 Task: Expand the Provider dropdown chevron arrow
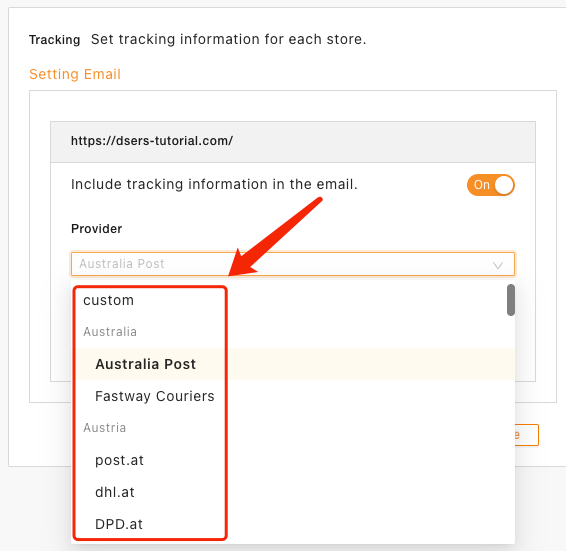pos(498,265)
